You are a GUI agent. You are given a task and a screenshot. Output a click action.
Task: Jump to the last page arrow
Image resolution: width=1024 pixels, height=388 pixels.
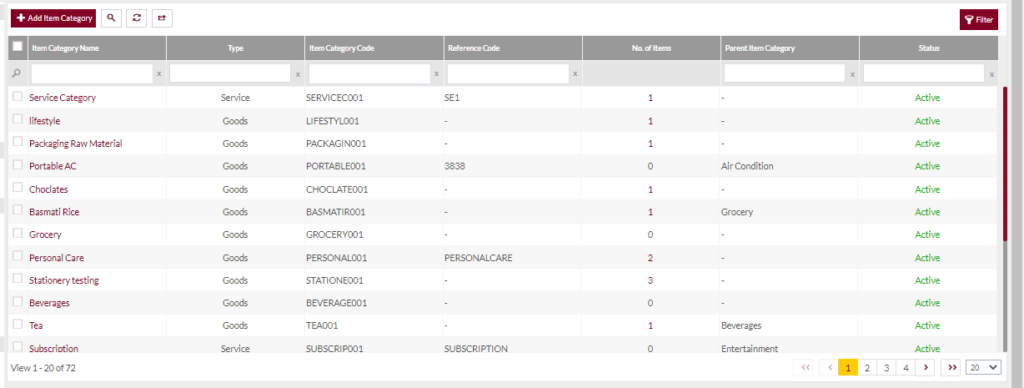(952, 368)
